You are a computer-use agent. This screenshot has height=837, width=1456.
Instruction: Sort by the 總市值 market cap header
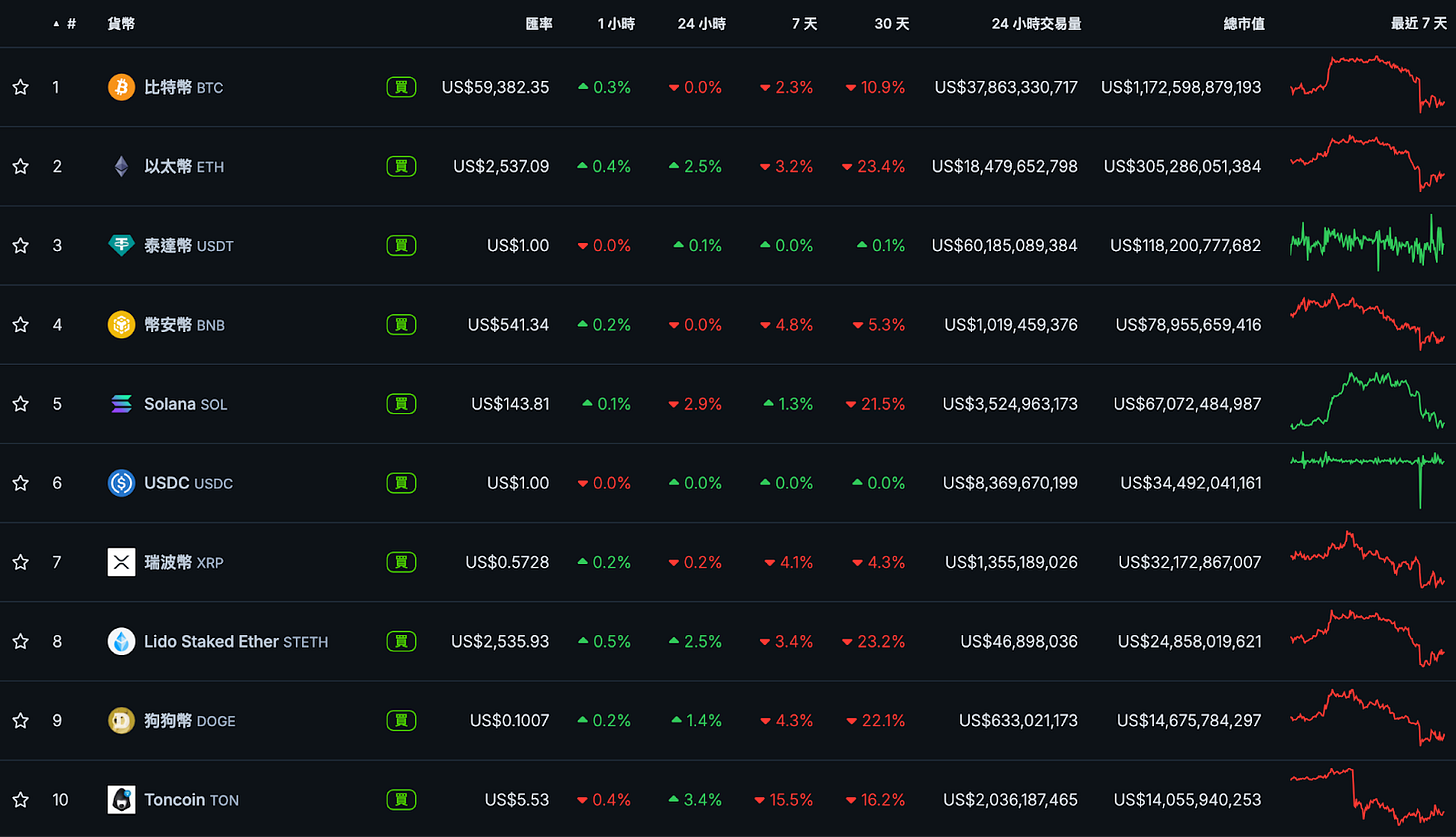point(1244,23)
